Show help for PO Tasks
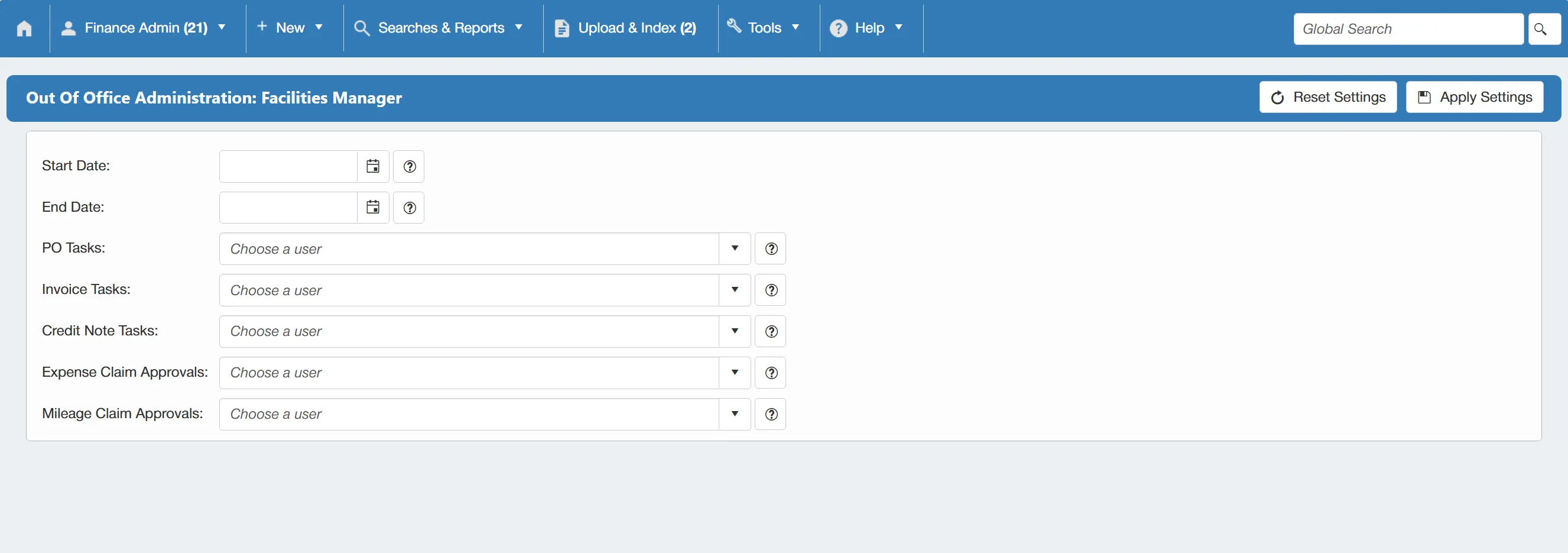1568x553 pixels. [x=771, y=248]
